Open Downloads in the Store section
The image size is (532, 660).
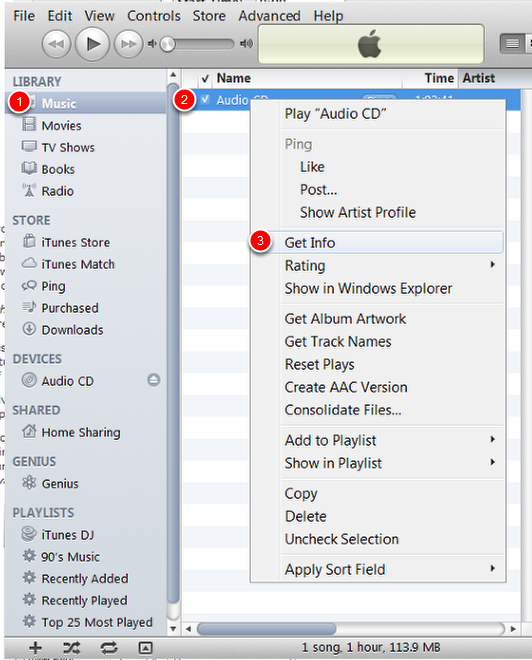pos(72,330)
